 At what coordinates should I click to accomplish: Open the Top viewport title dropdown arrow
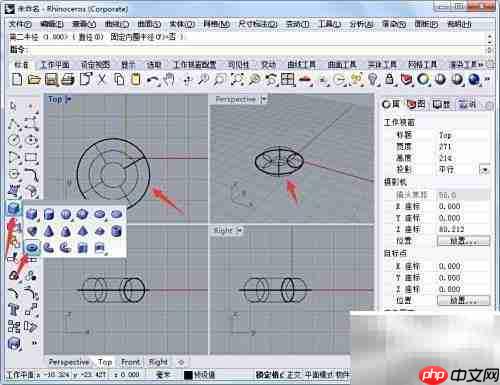[x=68, y=99]
